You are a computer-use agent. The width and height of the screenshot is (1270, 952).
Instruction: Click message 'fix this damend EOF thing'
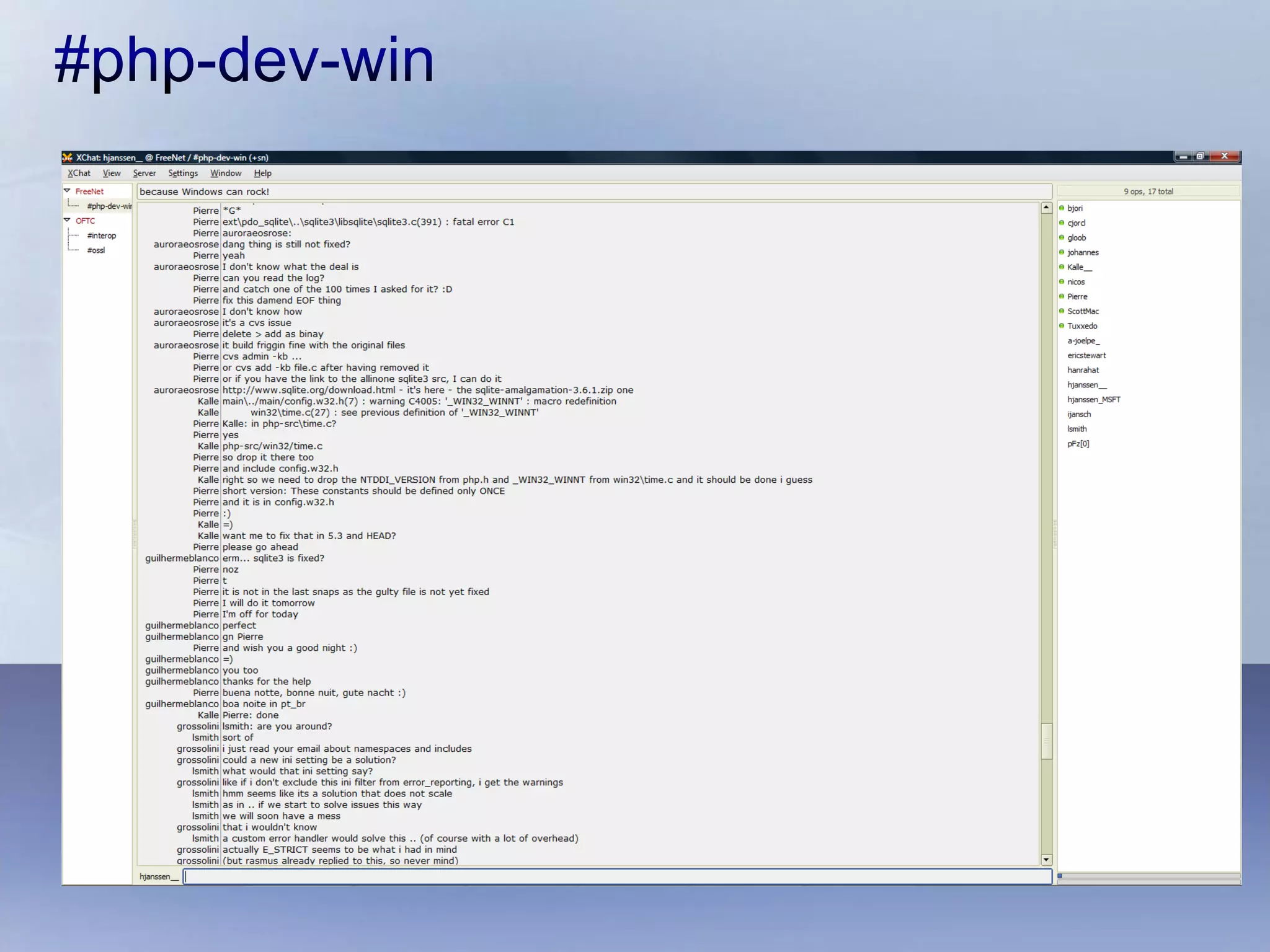(x=282, y=301)
